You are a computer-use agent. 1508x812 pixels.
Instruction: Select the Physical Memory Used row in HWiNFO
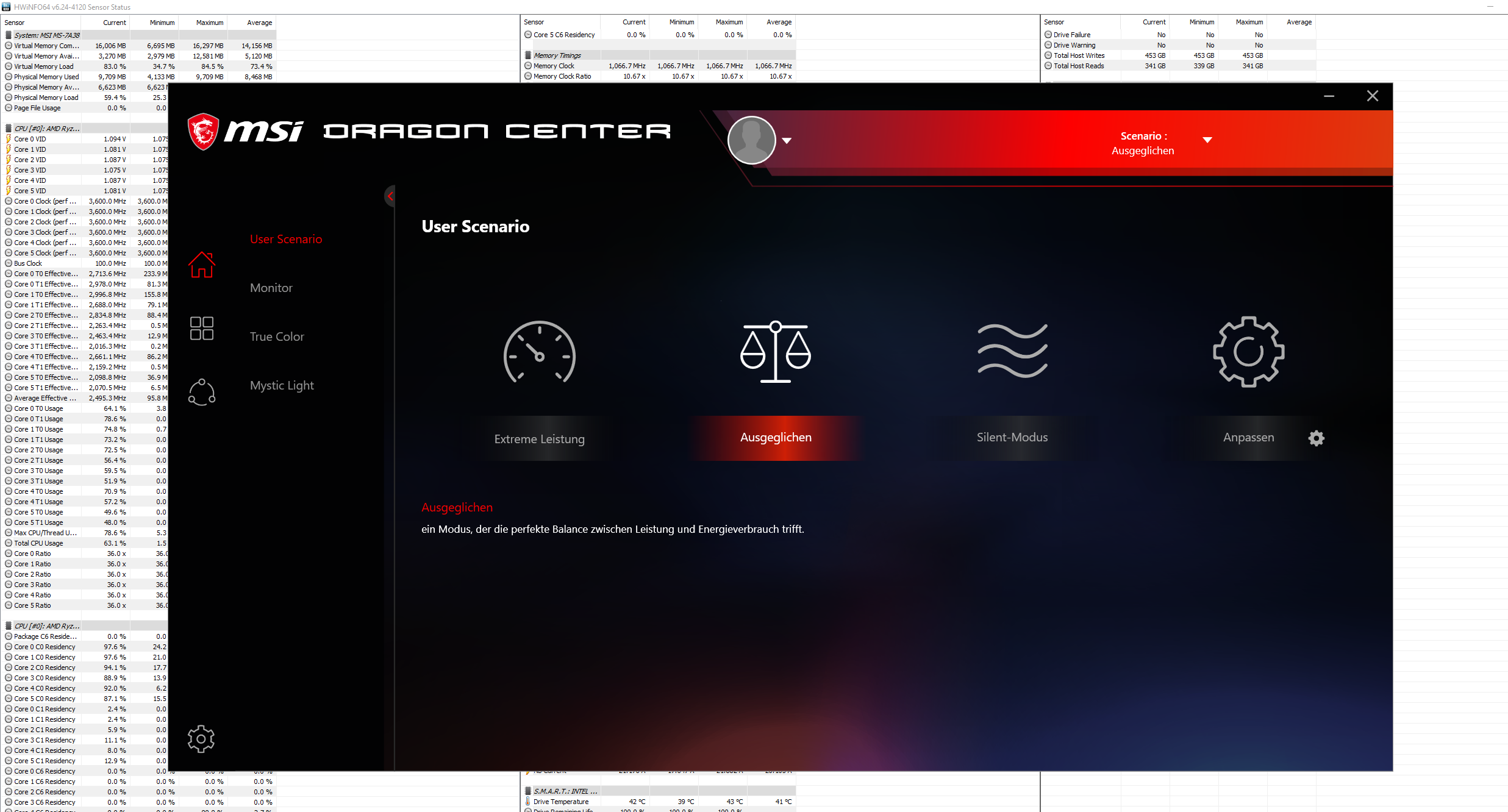pyautogui.click(x=139, y=77)
